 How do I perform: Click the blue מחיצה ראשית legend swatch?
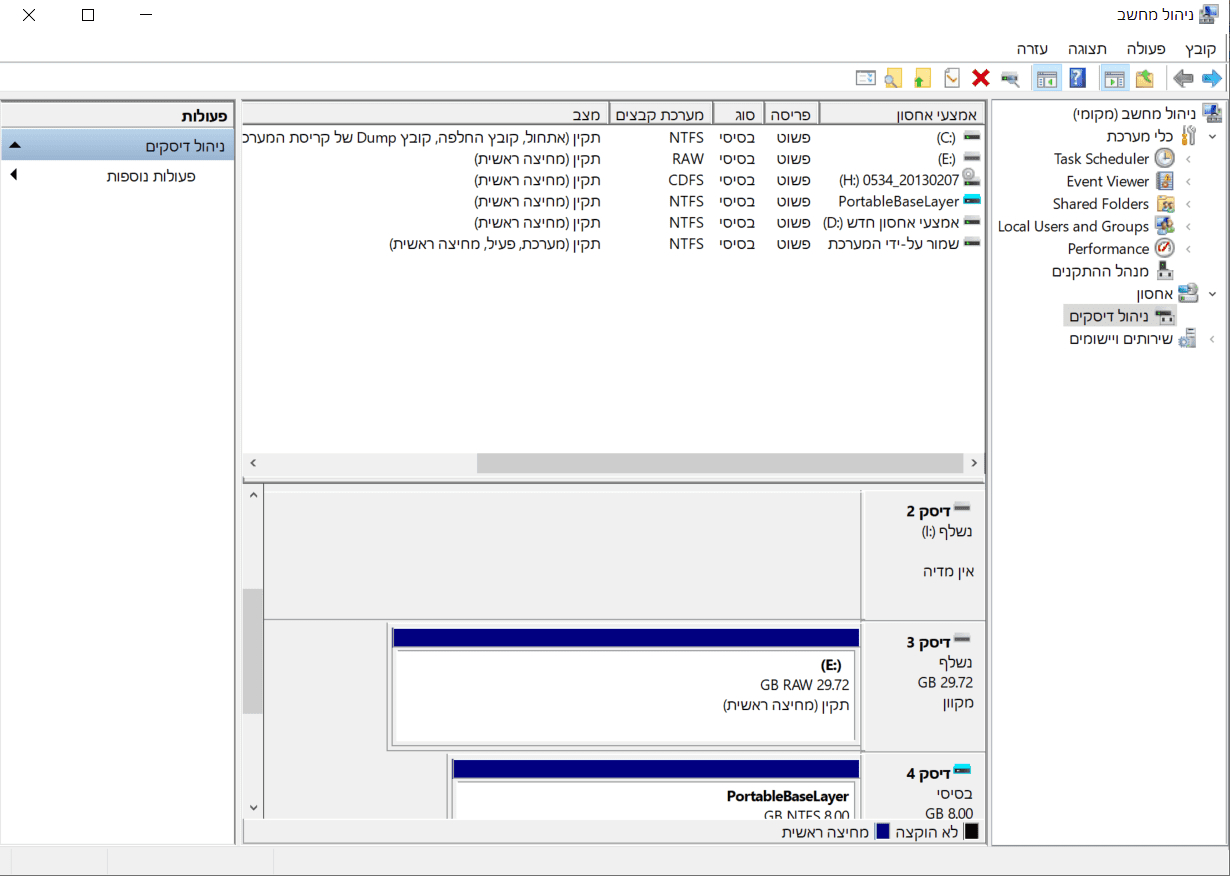[x=882, y=831]
